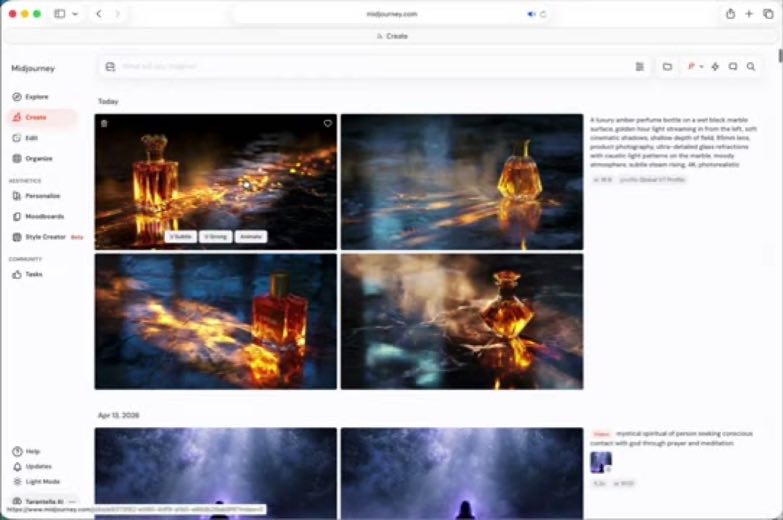This screenshot has width=783, height=520.
Task: Show Safari tab overview
Action: (x=768, y=14)
